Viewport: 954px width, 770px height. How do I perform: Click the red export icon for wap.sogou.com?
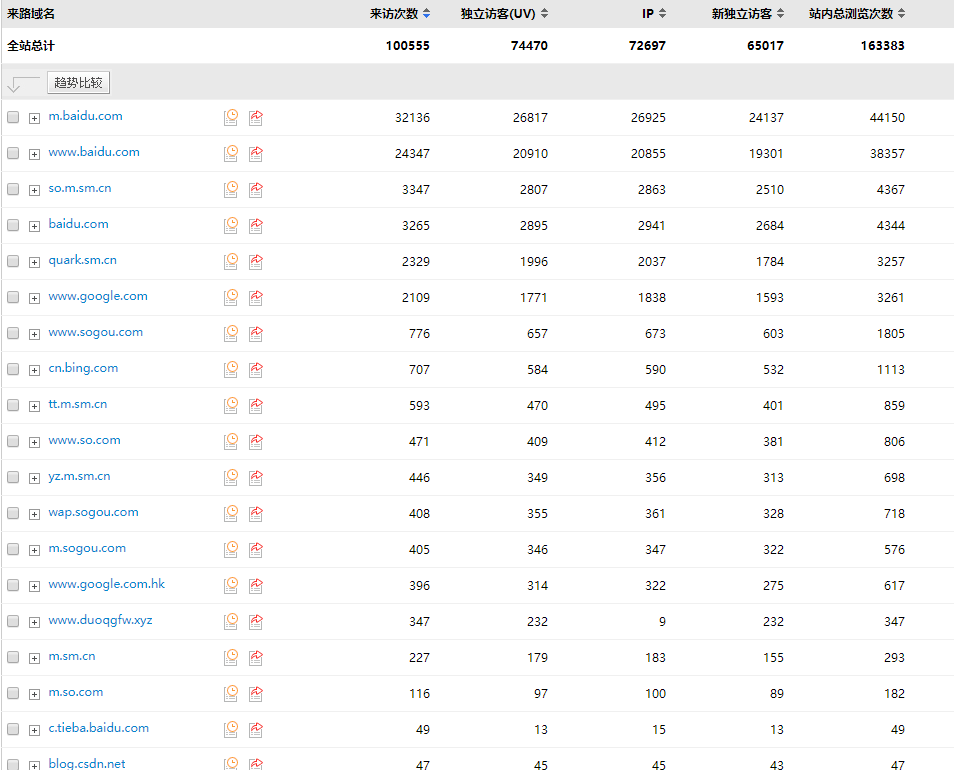tap(256, 513)
